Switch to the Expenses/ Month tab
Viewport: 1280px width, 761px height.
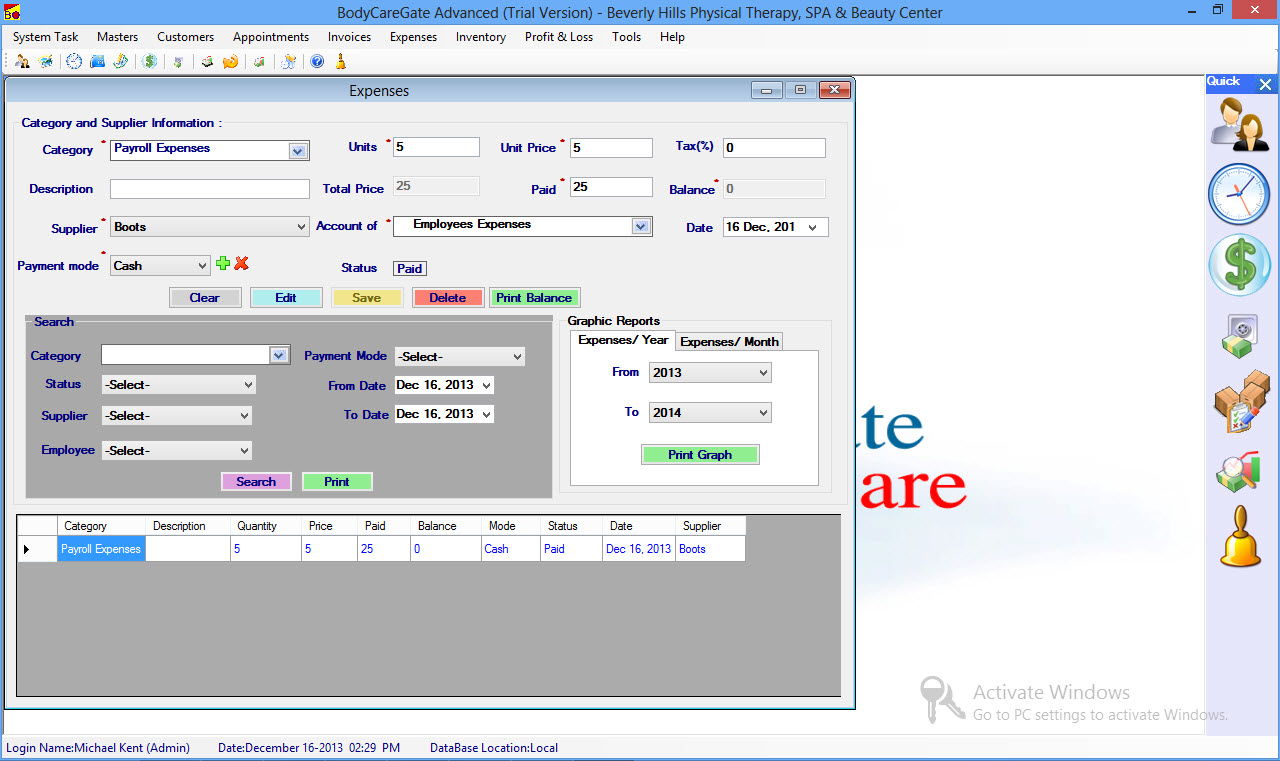tap(729, 342)
